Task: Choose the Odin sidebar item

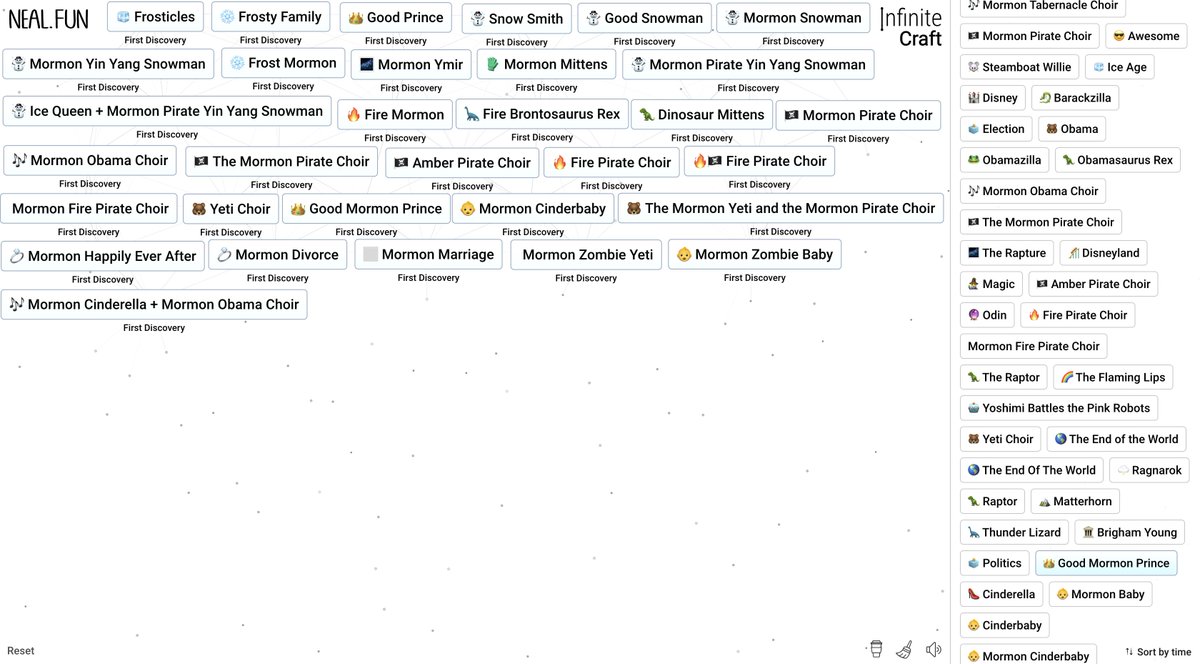Action: click(x=988, y=315)
